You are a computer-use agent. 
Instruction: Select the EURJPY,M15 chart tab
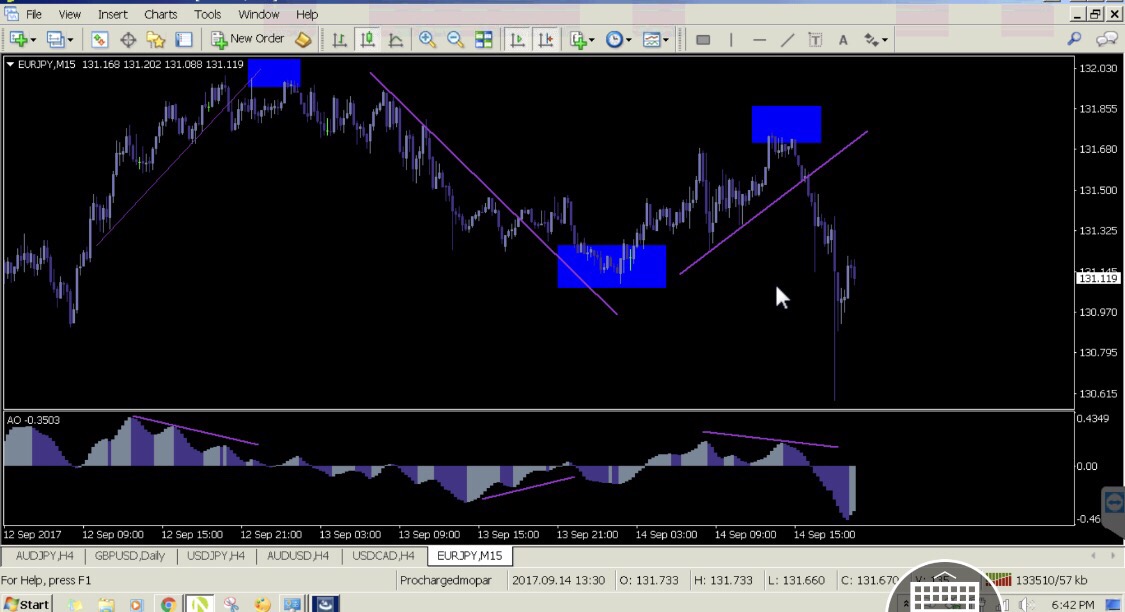pos(469,555)
